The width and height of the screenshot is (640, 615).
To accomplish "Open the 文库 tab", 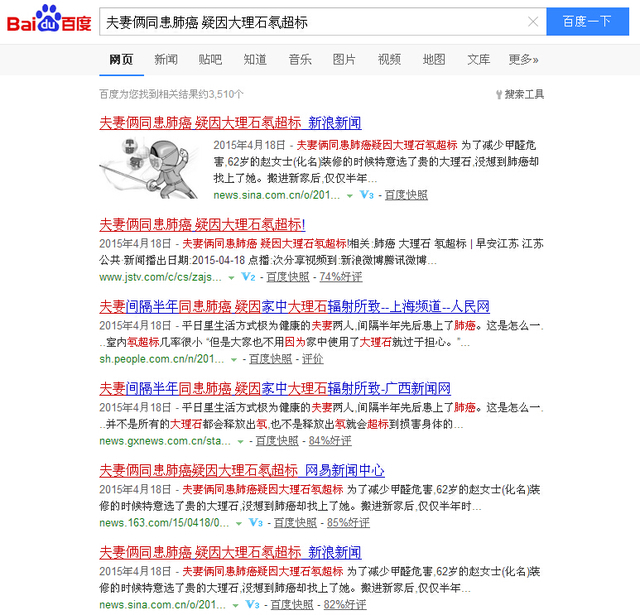I will (x=478, y=60).
